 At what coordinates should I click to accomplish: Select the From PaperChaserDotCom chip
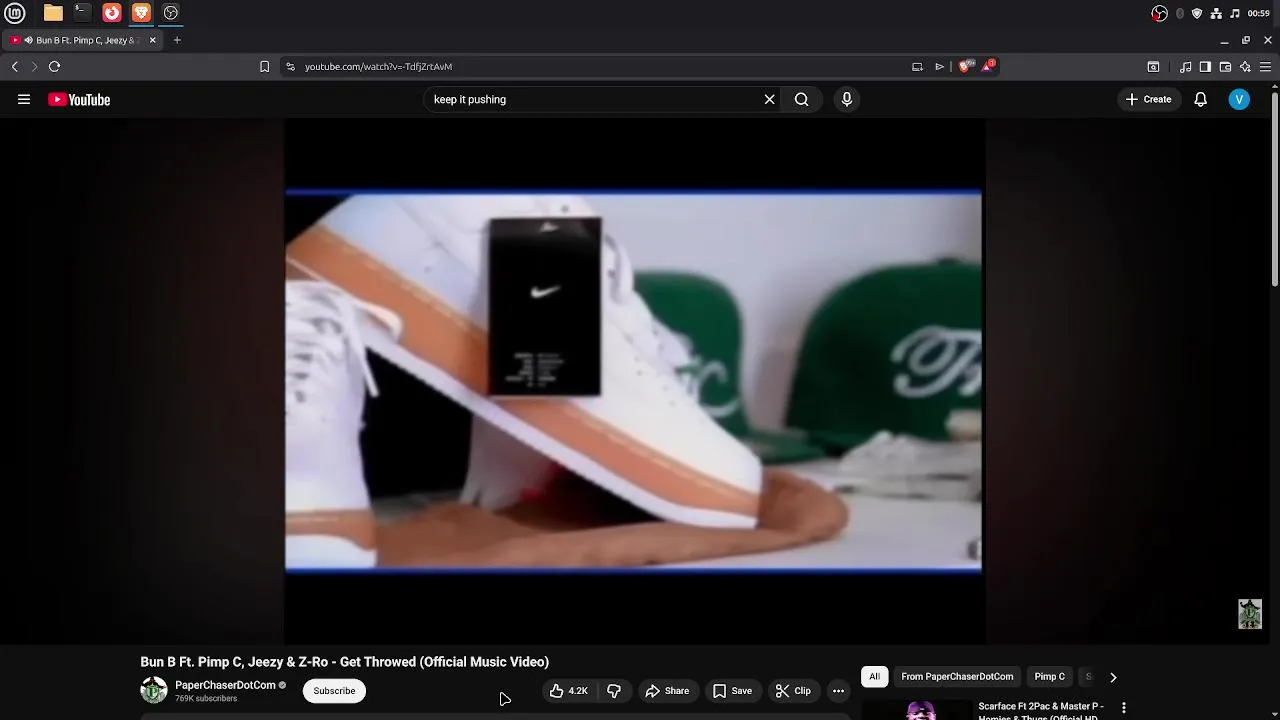coord(957,677)
